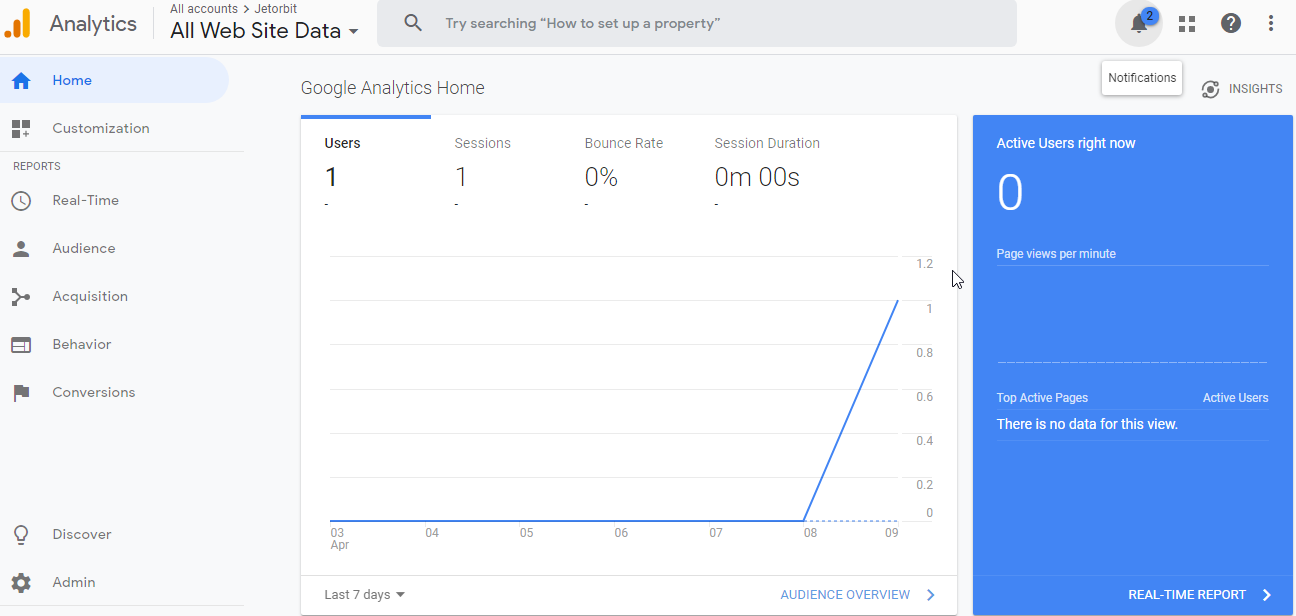Open the Last 7 days date selector
Image resolution: width=1296 pixels, height=616 pixels.
364,594
